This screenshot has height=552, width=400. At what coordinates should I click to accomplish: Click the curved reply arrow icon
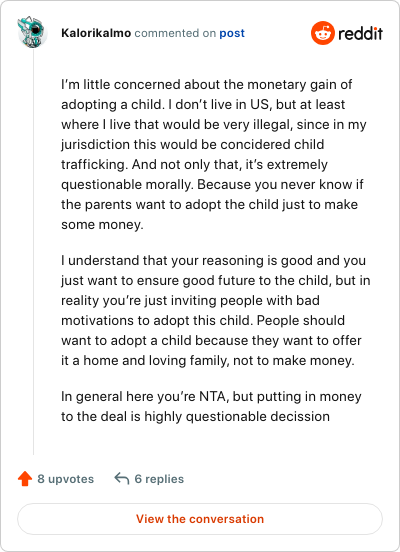coord(122,478)
